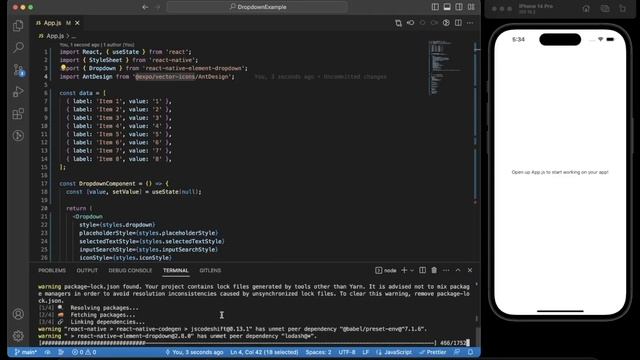This screenshot has width=640, height=360.
Task: Open the GitLens view in activity bar
Action: coord(18,136)
